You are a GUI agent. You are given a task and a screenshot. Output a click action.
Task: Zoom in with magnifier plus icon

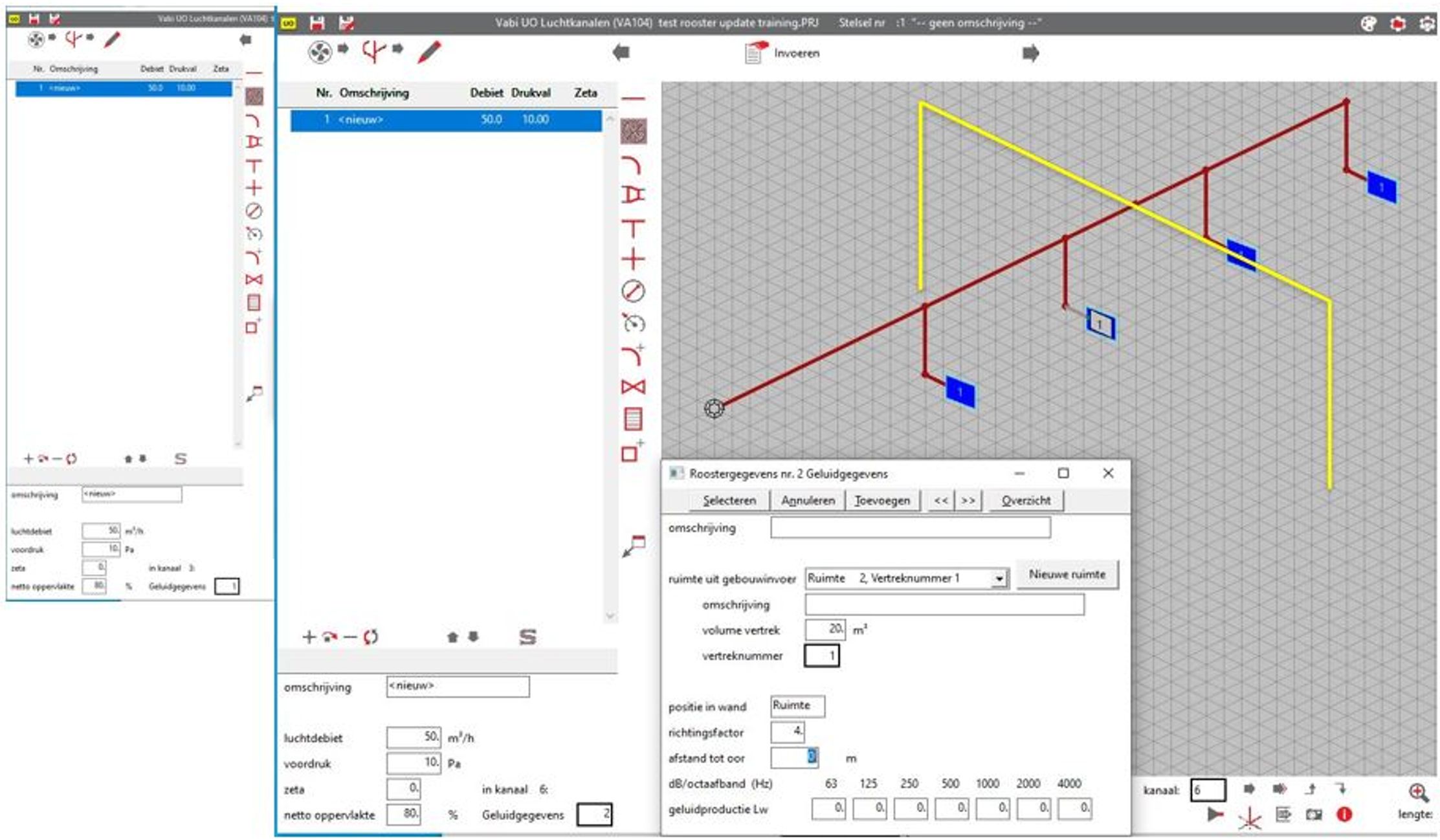click(1417, 791)
